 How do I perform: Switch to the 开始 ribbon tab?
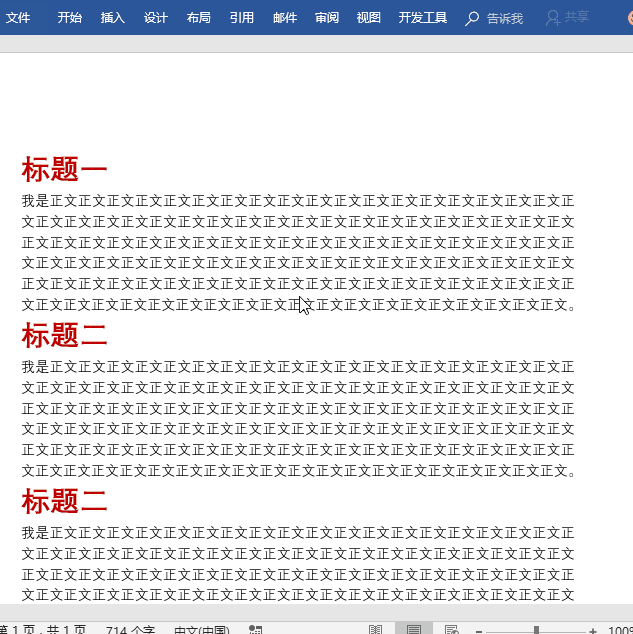[x=70, y=18]
